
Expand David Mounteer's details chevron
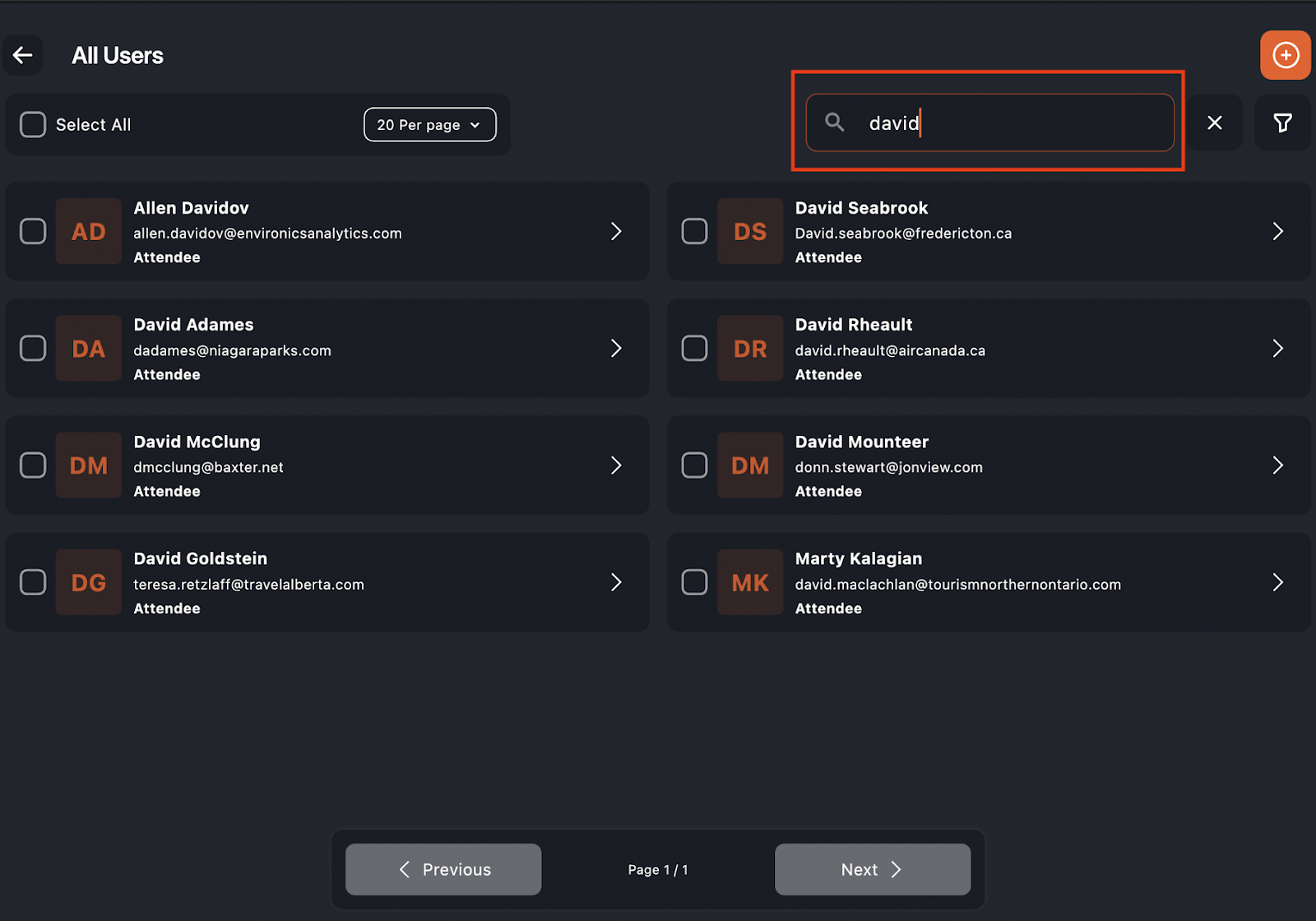[x=1277, y=465]
